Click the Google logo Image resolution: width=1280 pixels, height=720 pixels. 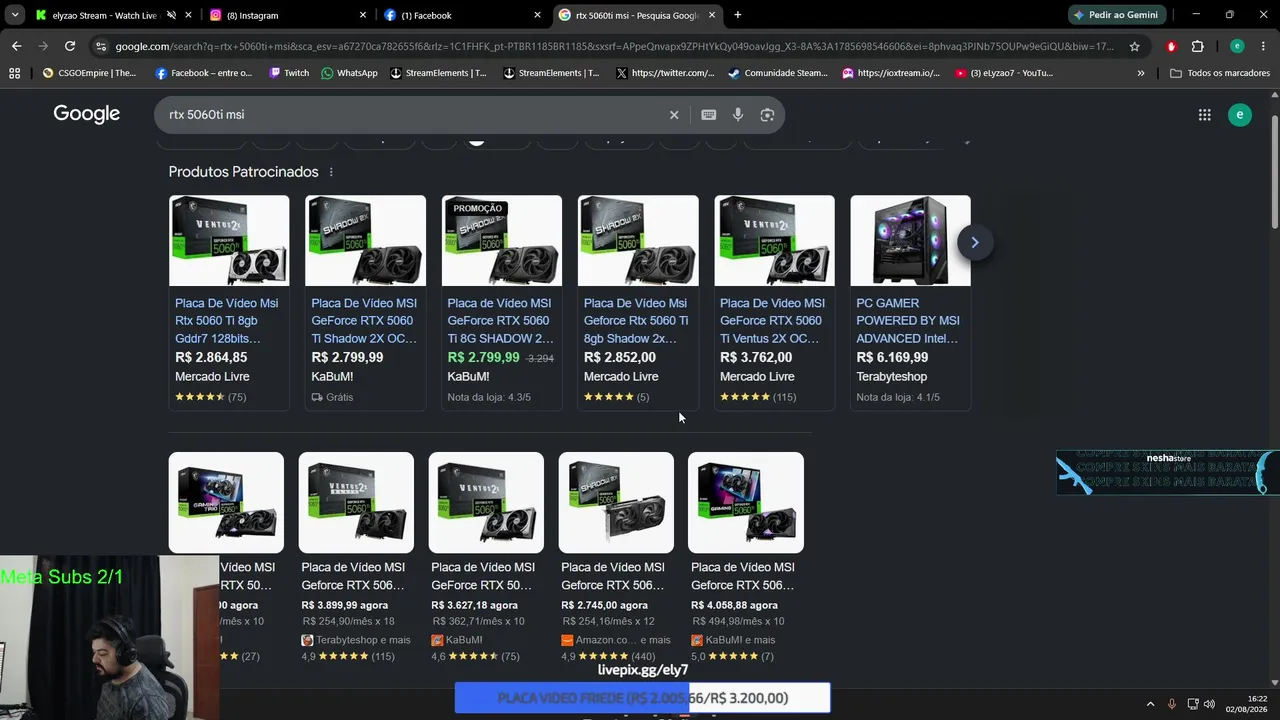pyautogui.click(x=87, y=114)
